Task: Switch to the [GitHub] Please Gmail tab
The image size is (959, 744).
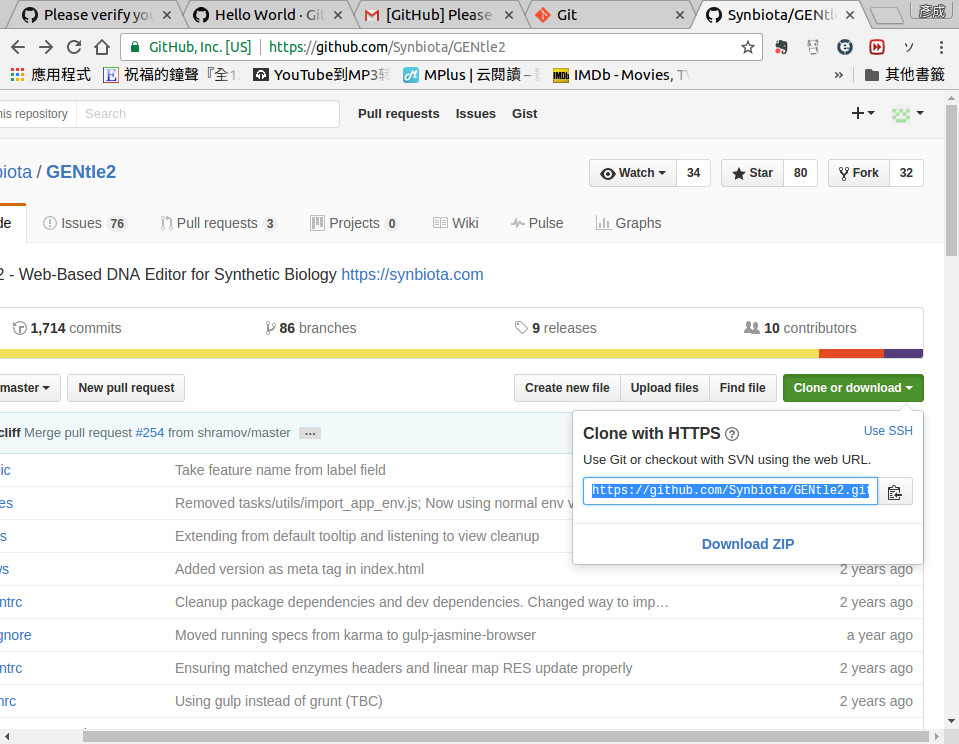Action: pos(438,15)
